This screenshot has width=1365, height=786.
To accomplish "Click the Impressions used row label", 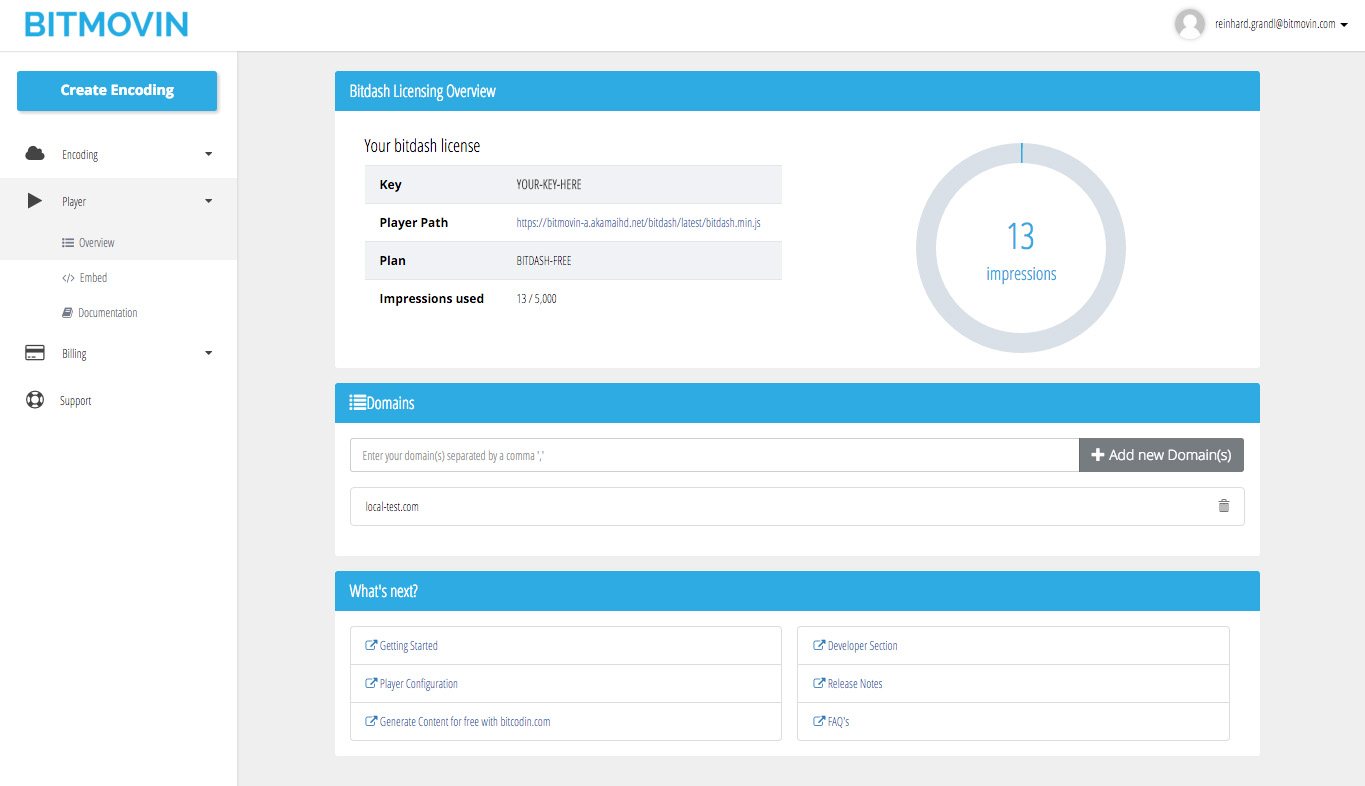I will (x=432, y=299).
